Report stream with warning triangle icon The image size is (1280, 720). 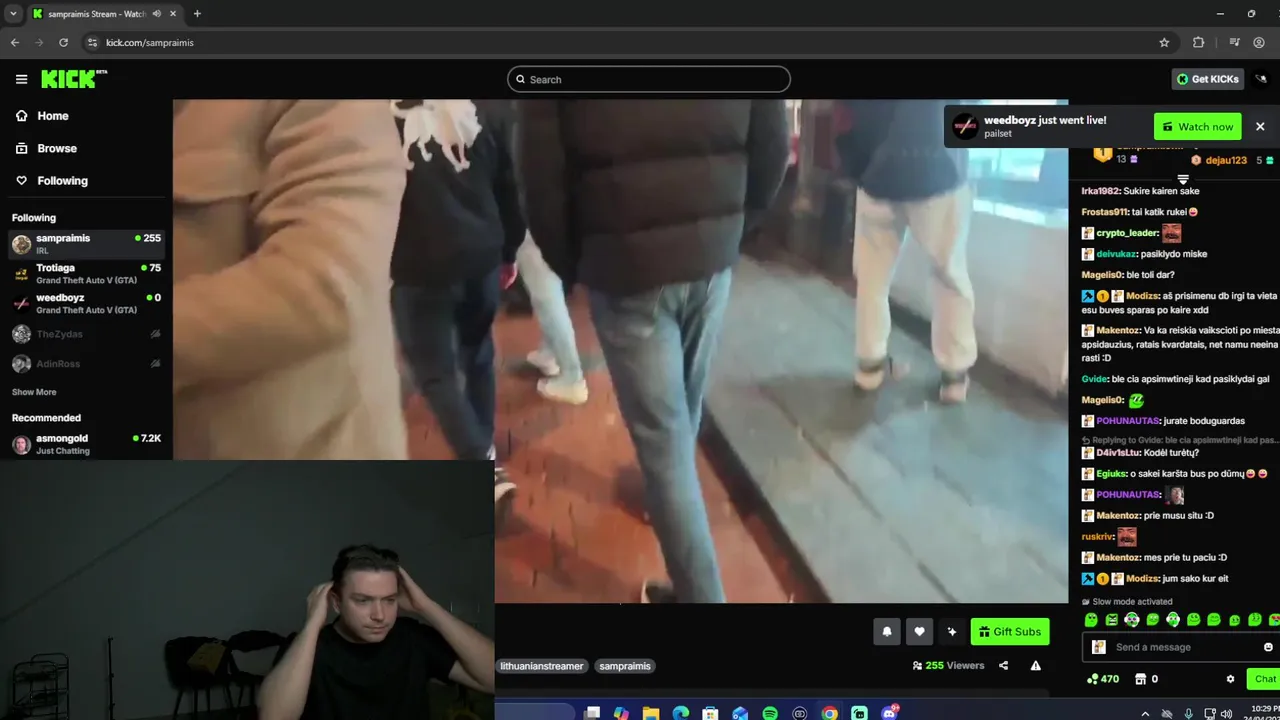(1036, 665)
